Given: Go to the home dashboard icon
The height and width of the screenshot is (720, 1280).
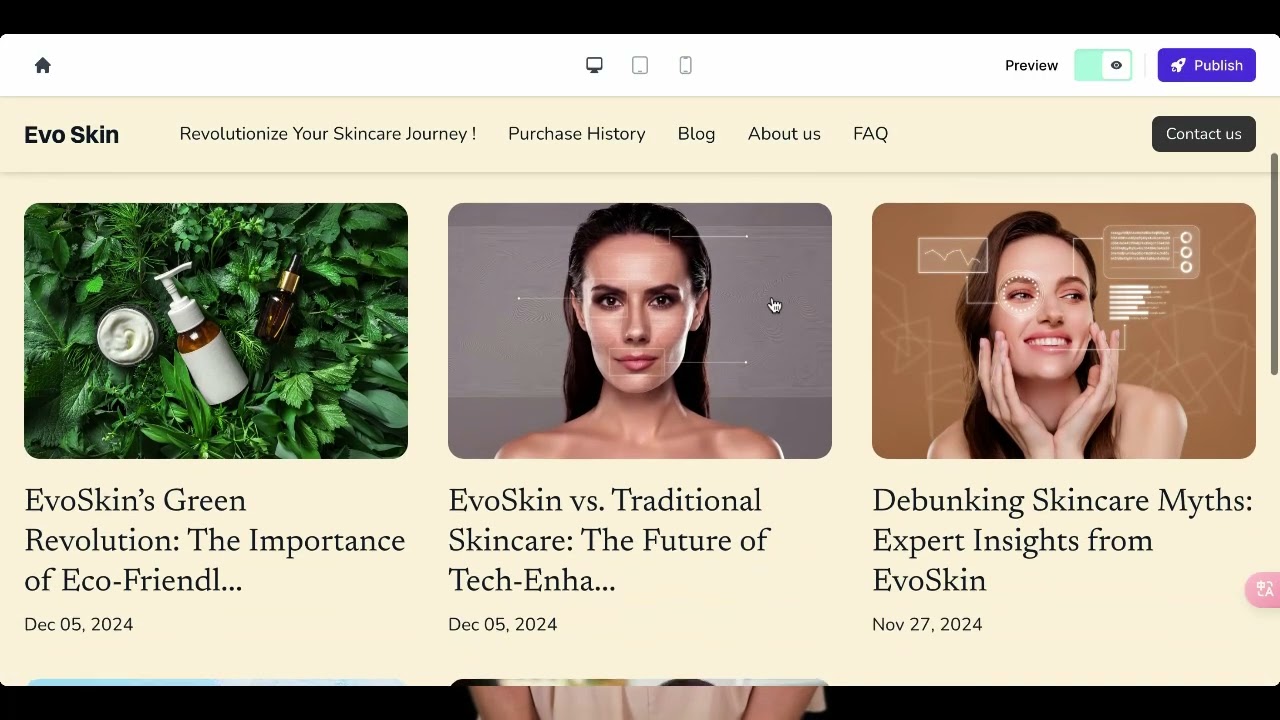Looking at the screenshot, I should coord(42,65).
